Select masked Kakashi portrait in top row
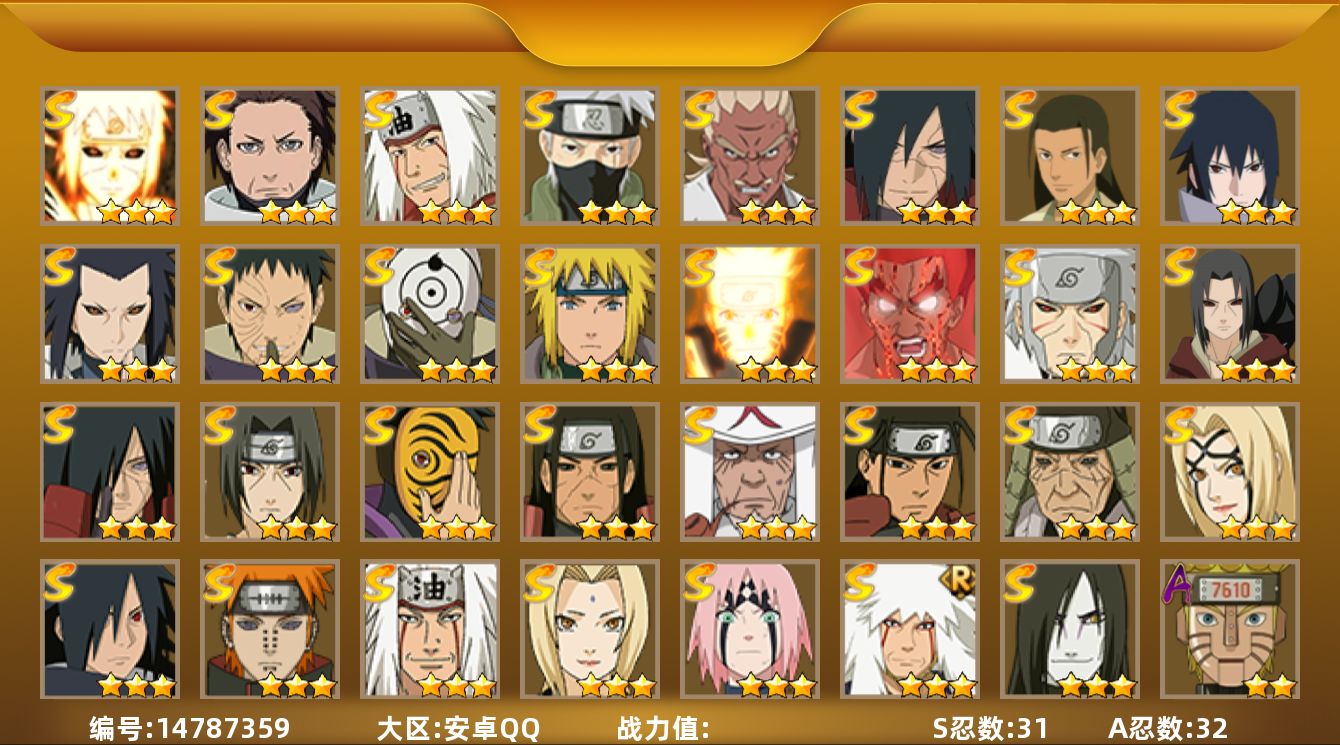 pyautogui.click(x=589, y=155)
